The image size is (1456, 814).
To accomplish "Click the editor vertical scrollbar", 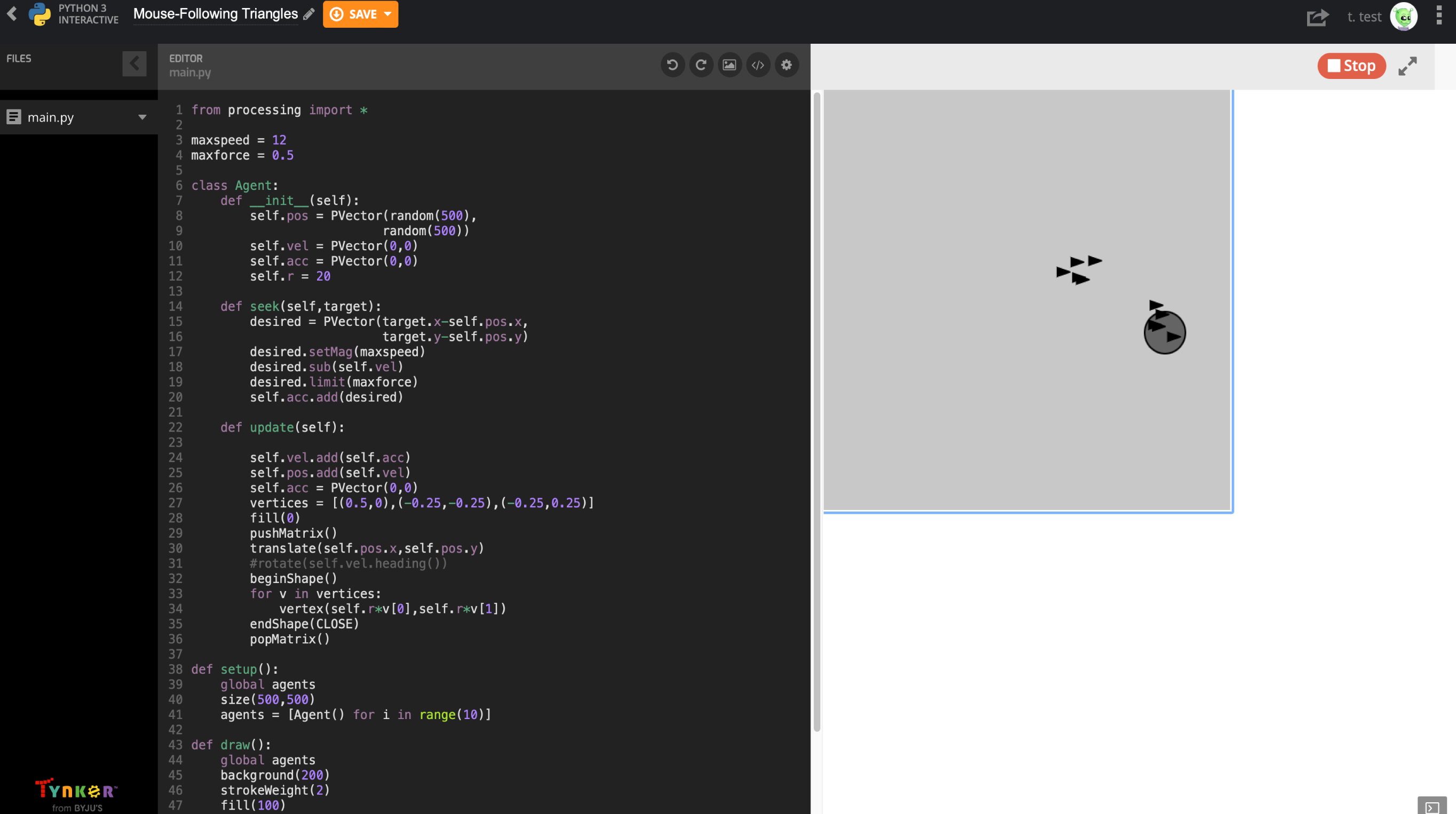I will tap(816, 412).
